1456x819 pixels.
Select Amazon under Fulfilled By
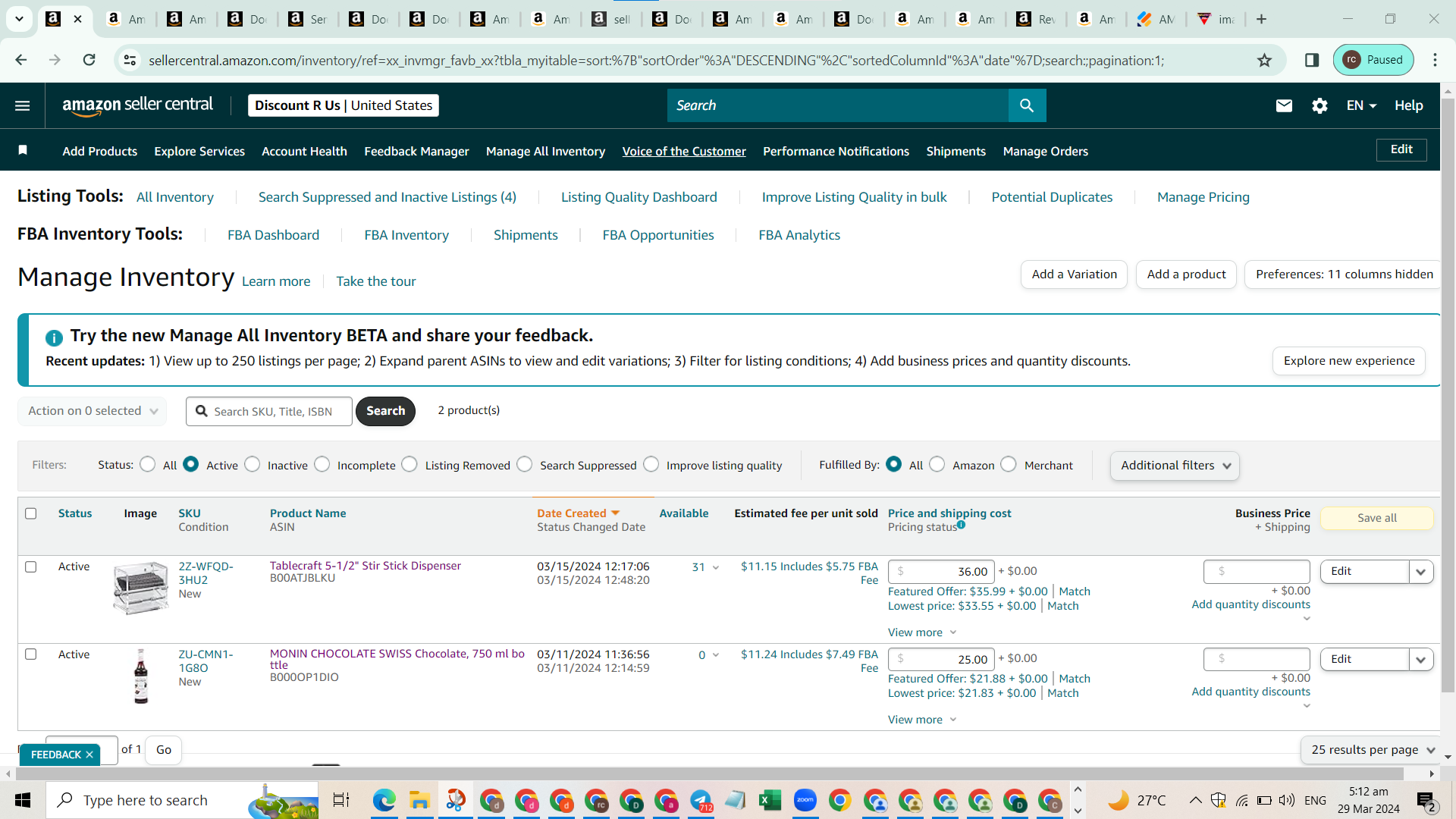click(x=937, y=464)
